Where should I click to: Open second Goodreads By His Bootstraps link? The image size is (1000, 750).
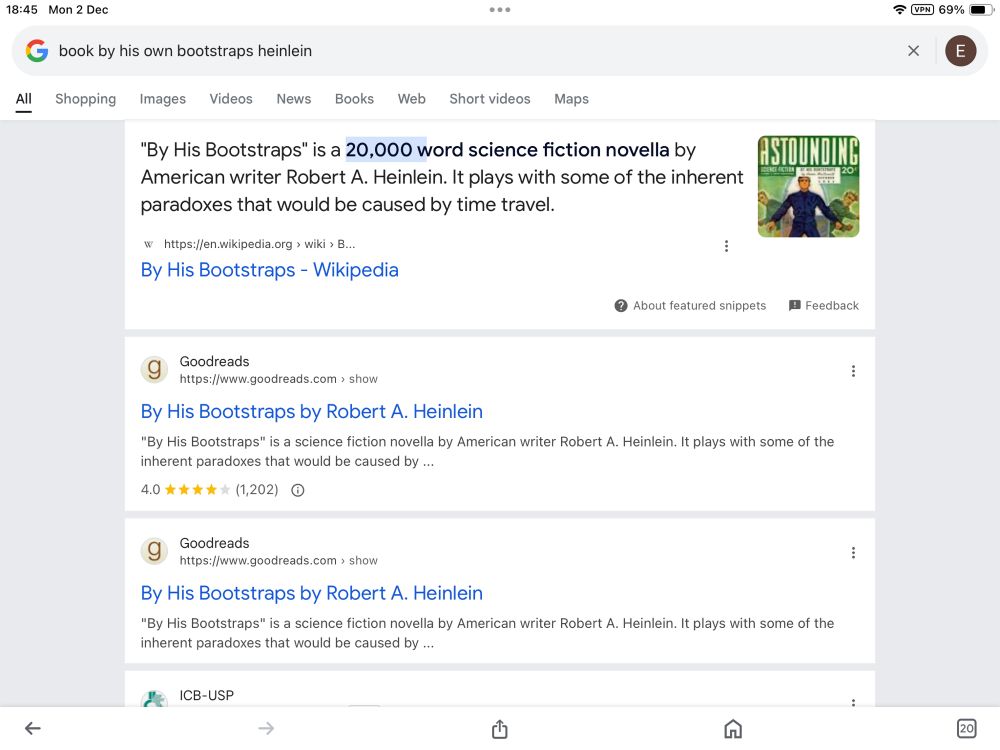pyautogui.click(x=311, y=593)
